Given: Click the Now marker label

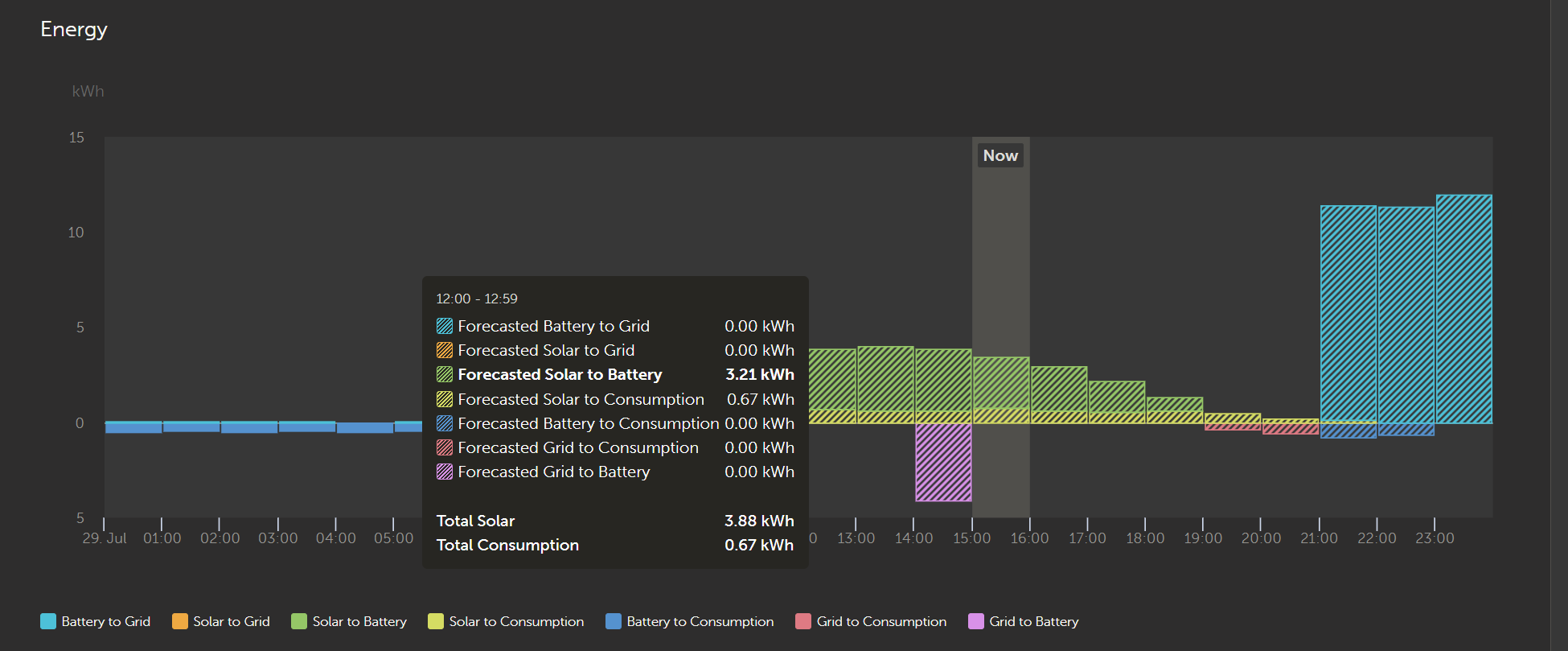Looking at the screenshot, I should point(1000,155).
